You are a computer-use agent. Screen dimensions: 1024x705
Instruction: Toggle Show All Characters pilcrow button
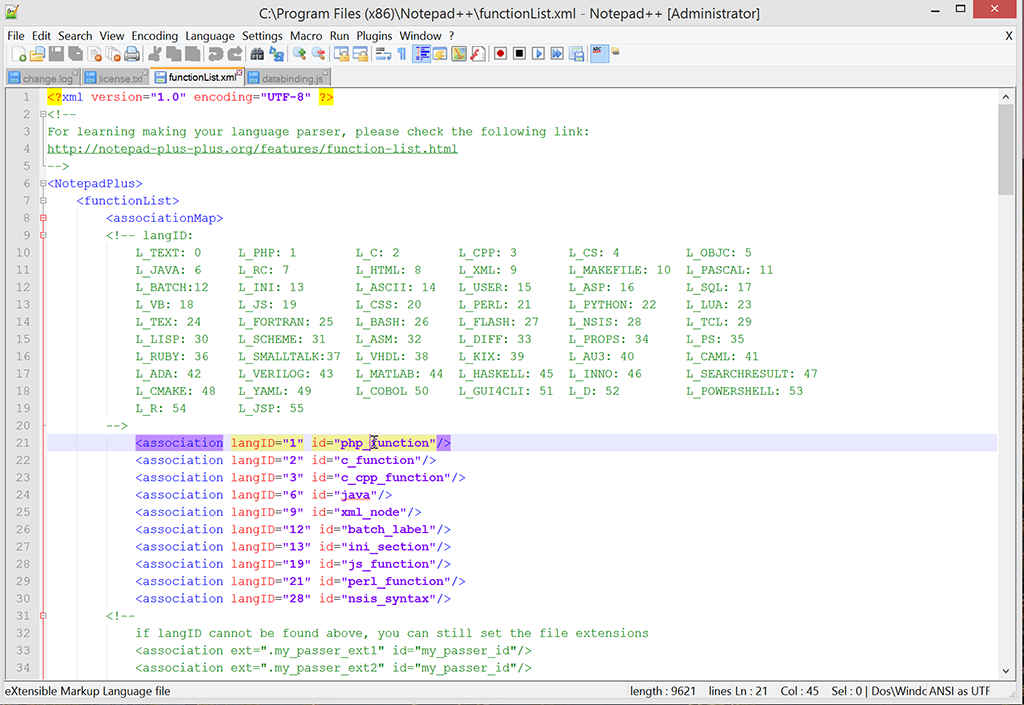click(401, 54)
